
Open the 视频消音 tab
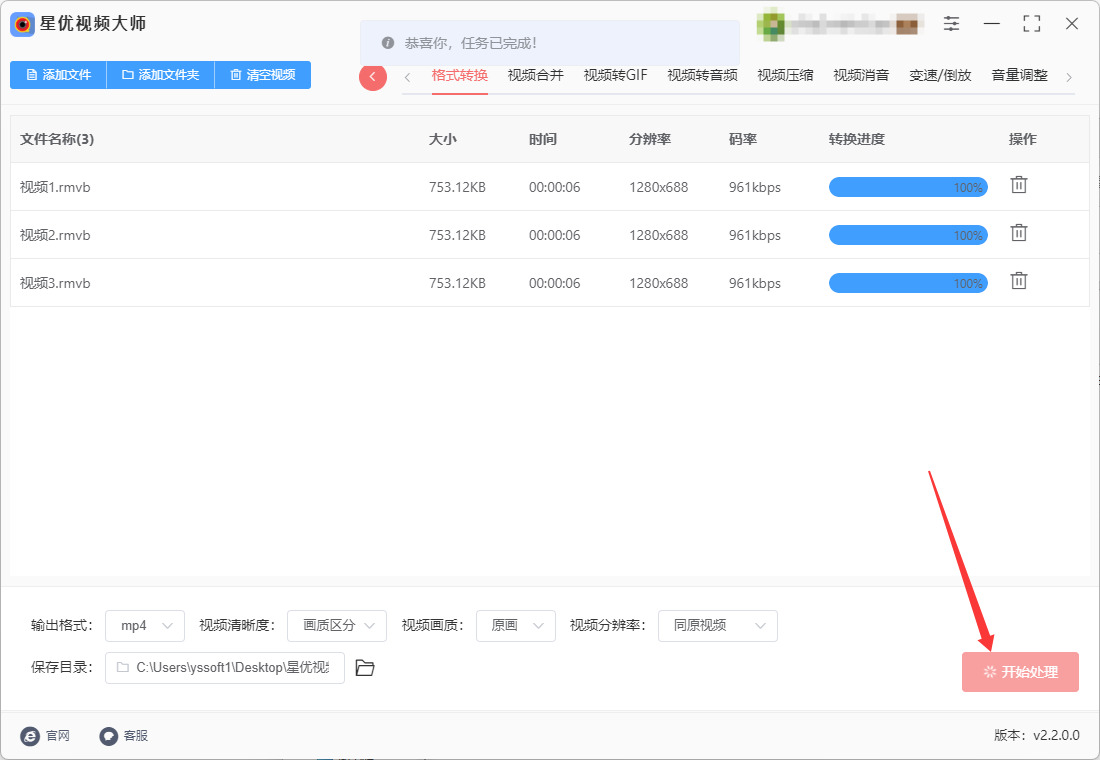861,76
